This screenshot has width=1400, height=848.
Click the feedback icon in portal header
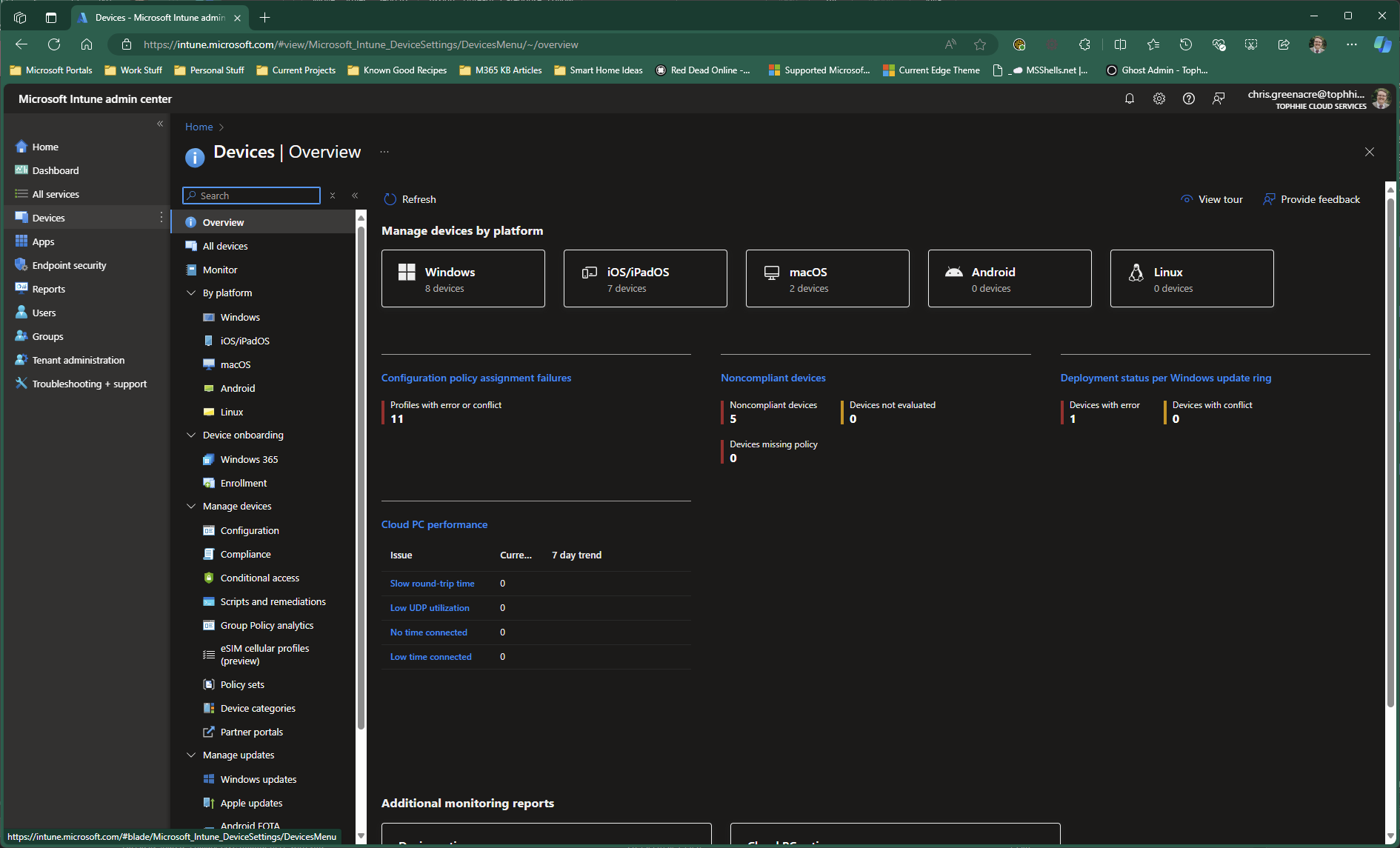click(x=1218, y=99)
